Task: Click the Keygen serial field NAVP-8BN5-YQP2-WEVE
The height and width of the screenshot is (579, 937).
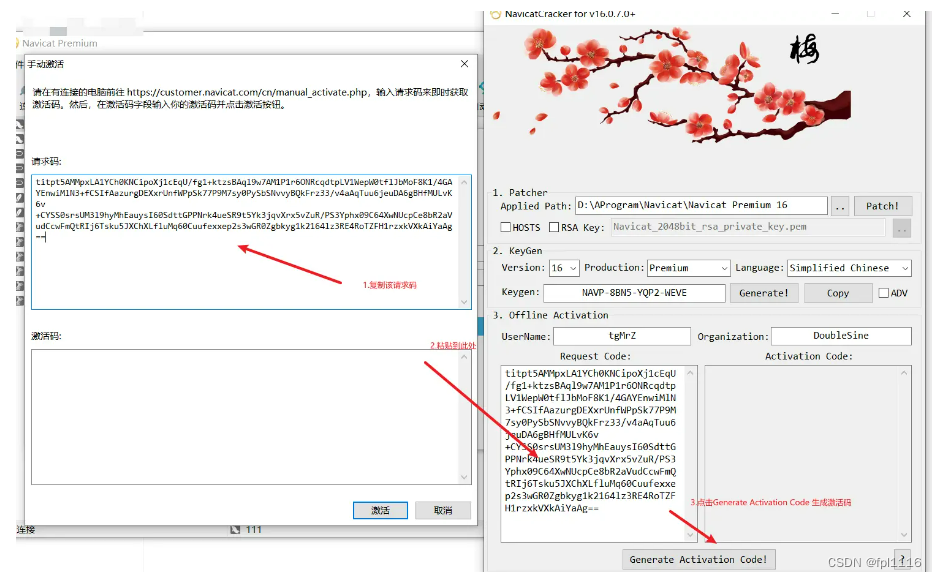Action: tap(634, 293)
